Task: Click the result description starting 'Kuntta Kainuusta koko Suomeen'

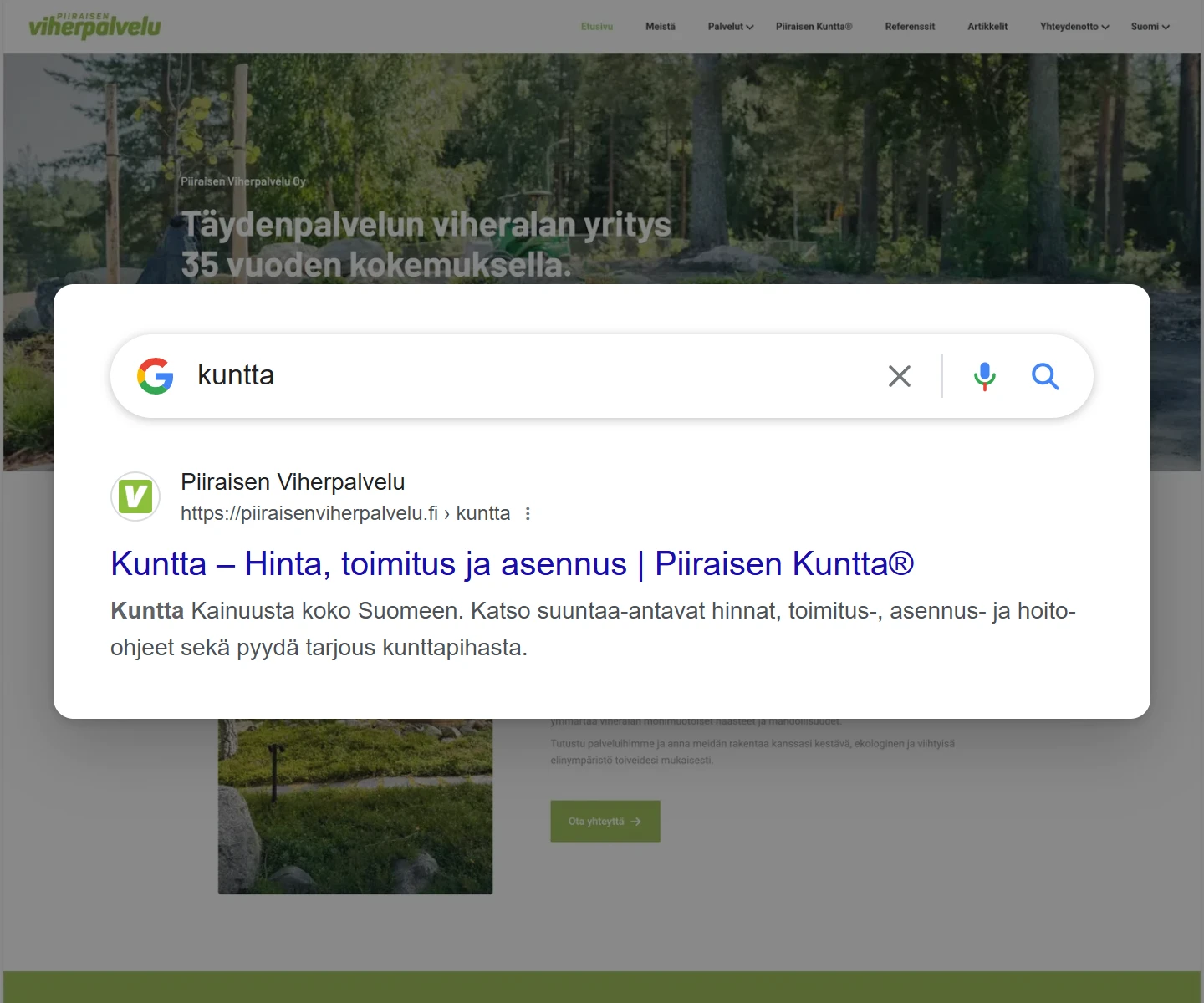Action: pyautogui.click(x=593, y=629)
